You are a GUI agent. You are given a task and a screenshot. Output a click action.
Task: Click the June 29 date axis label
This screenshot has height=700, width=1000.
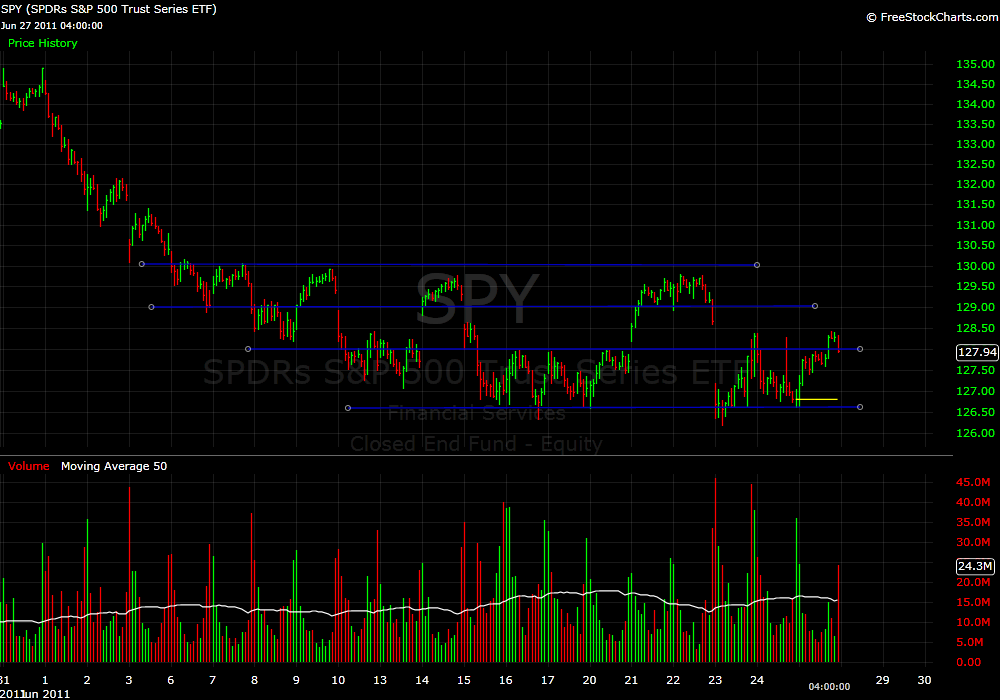click(883, 680)
